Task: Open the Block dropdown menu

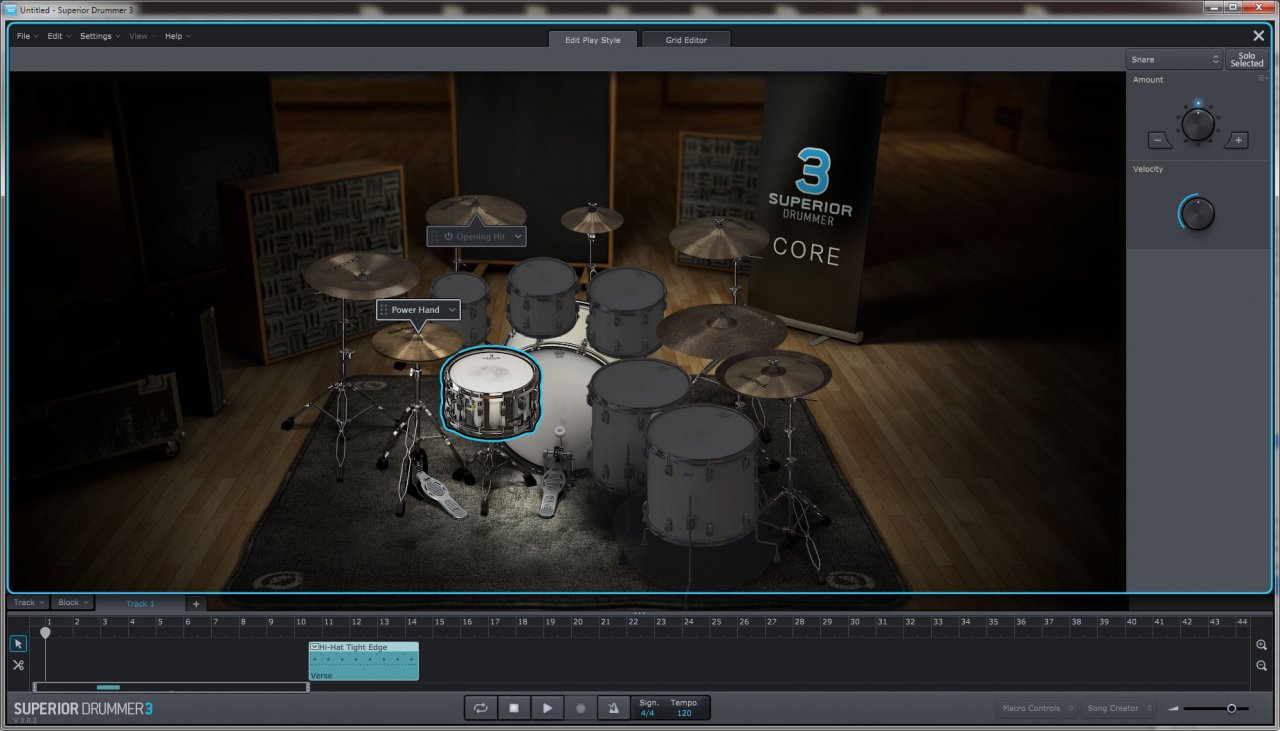Action: click(73, 603)
